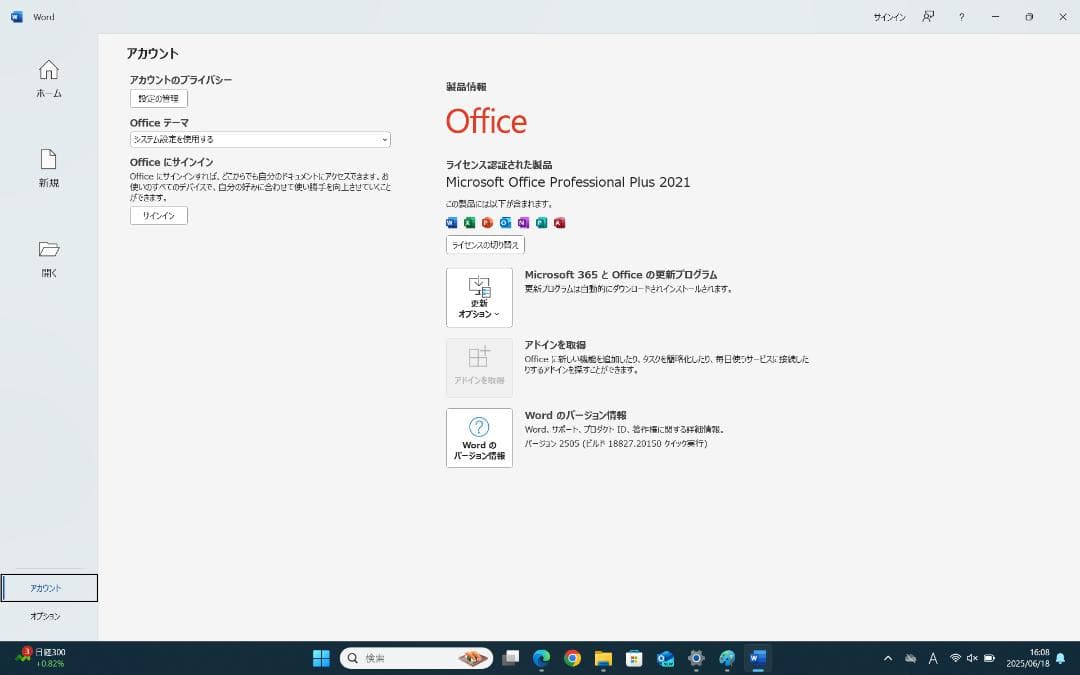This screenshot has height=675, width=1080.
Task: Click the サインイン button under Office にサインイン
Action: tap(159, 216)
